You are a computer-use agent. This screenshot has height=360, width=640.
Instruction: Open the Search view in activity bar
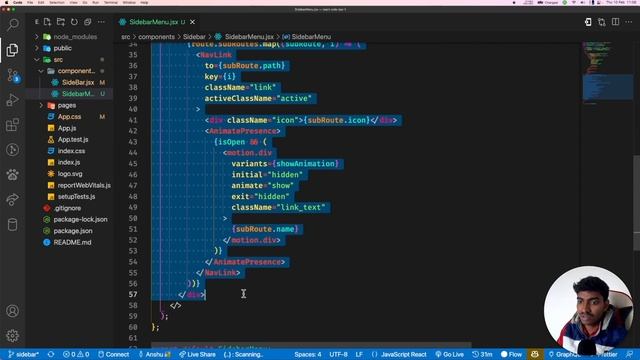(13, 25)
